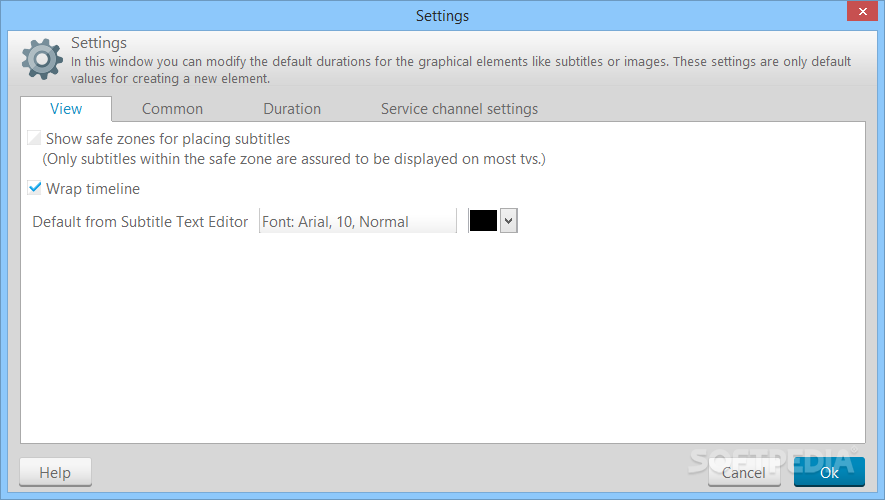Click the Font: Arial, 10, Normal field
Viewport: 885px width, 500px height.
tap(358, 221)
